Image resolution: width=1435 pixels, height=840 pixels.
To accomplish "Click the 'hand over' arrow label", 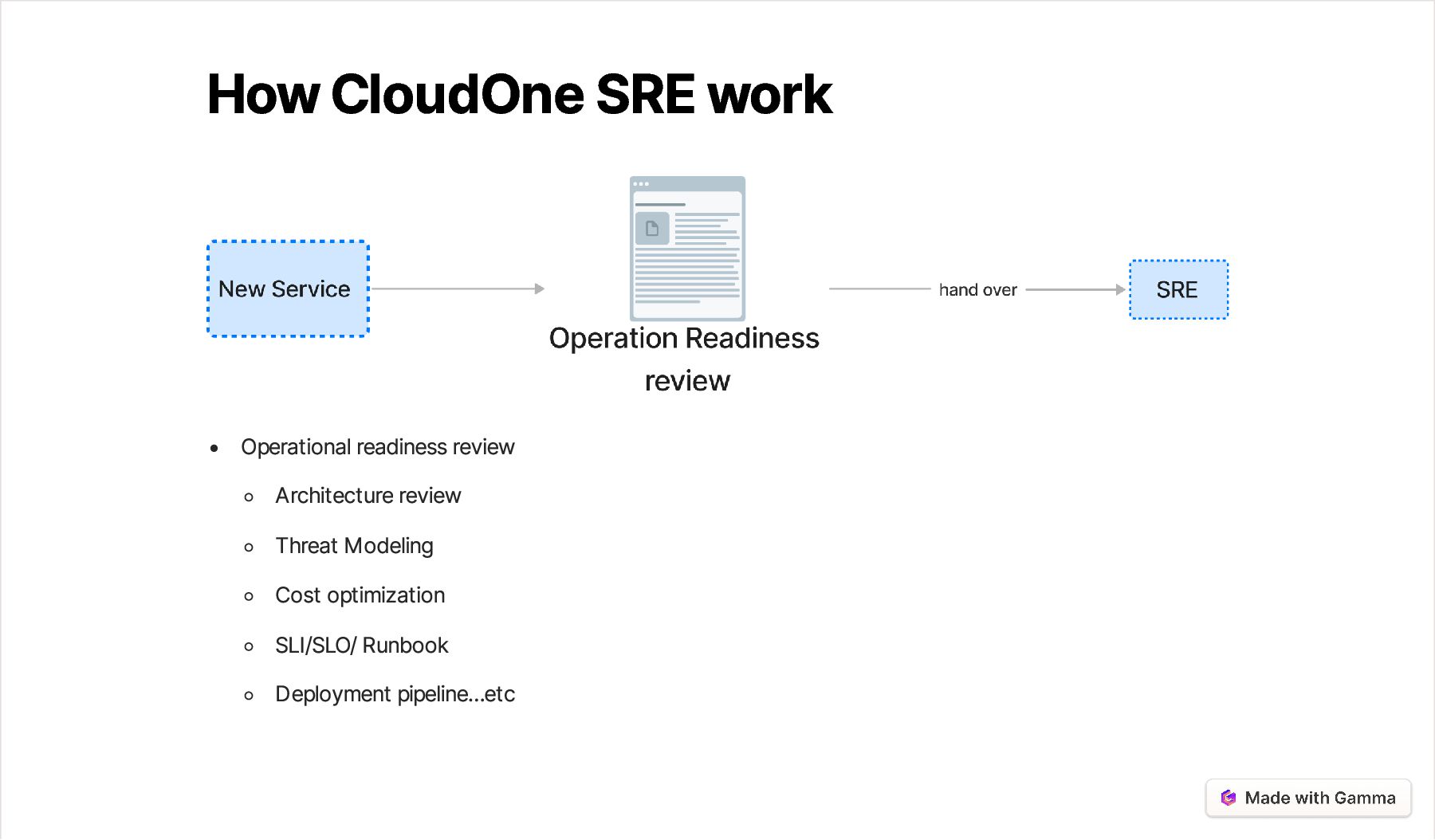I will (978, 290).
